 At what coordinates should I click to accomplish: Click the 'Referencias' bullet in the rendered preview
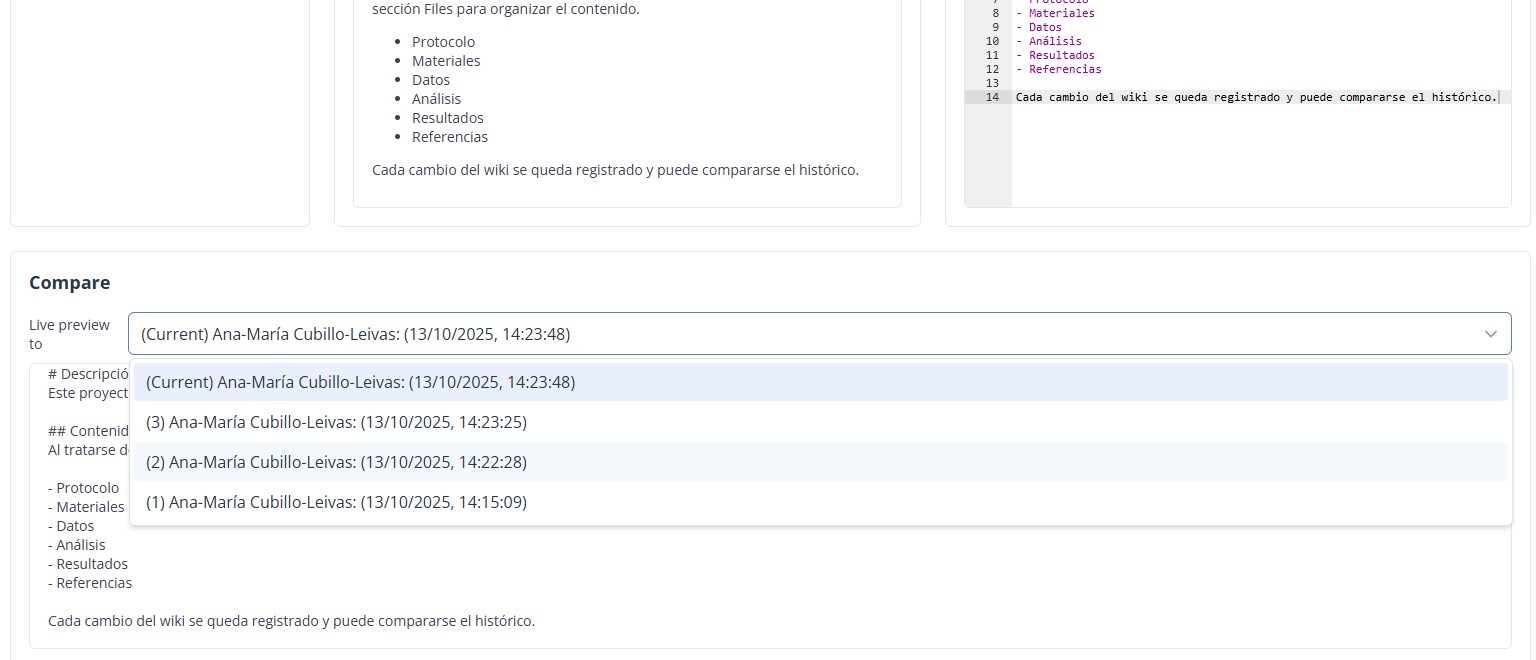click(x=450, y=137)
